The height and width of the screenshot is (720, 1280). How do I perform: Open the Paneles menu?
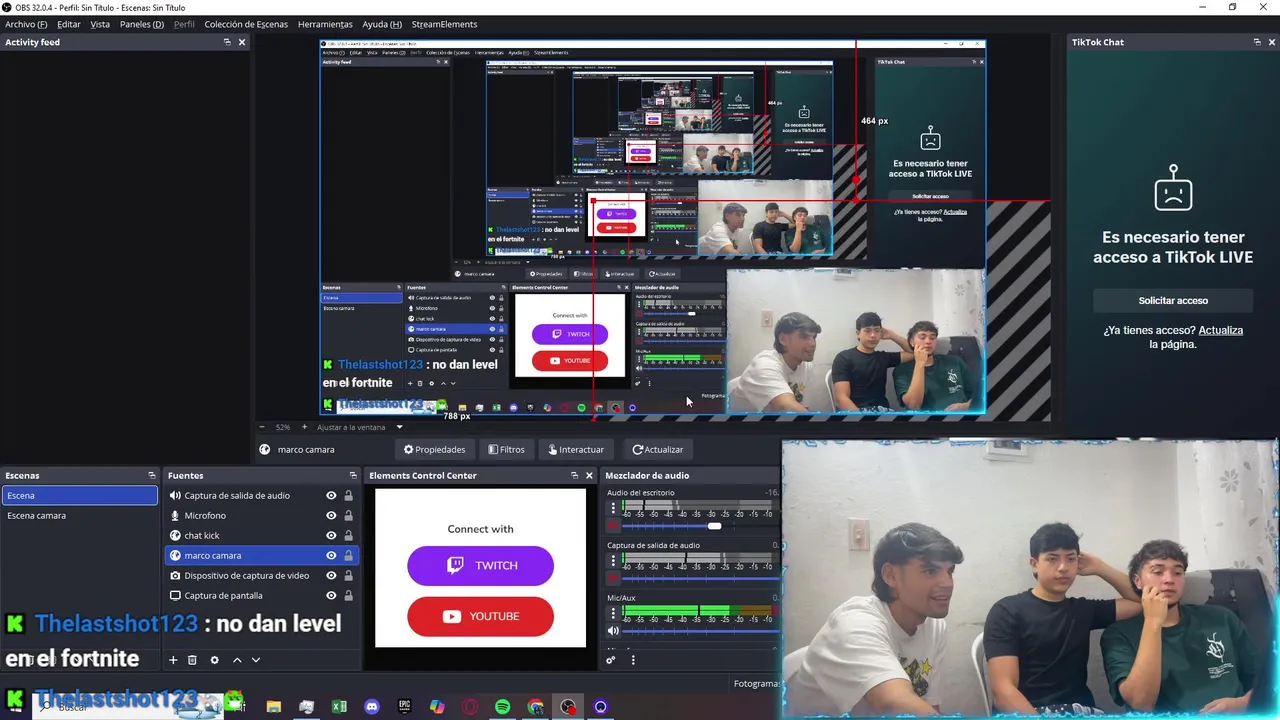(142, 24)
